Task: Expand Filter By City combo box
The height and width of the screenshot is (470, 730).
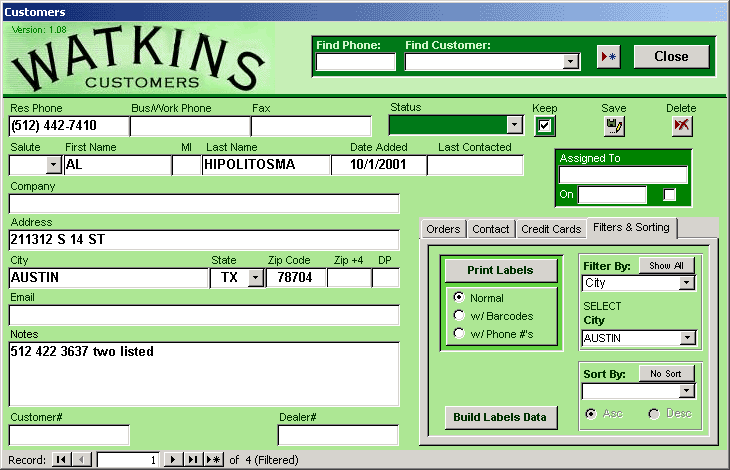Action: pos(687,283)
